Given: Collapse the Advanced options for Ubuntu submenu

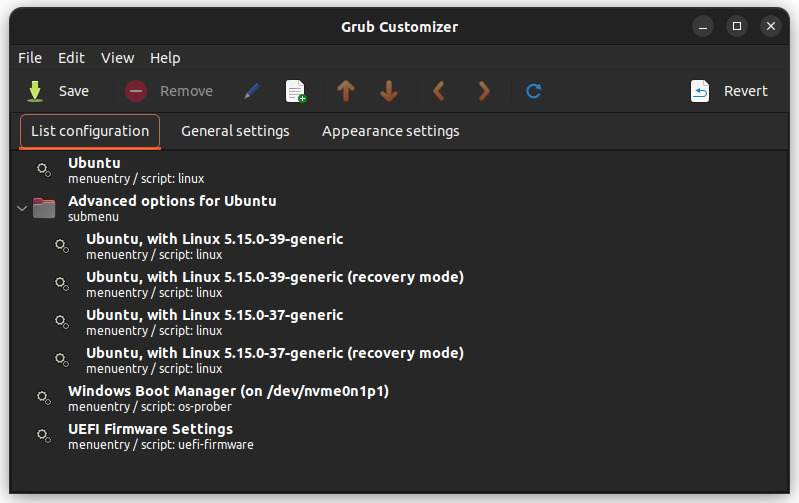Looking at the screenshot, I should coord(22,208).
